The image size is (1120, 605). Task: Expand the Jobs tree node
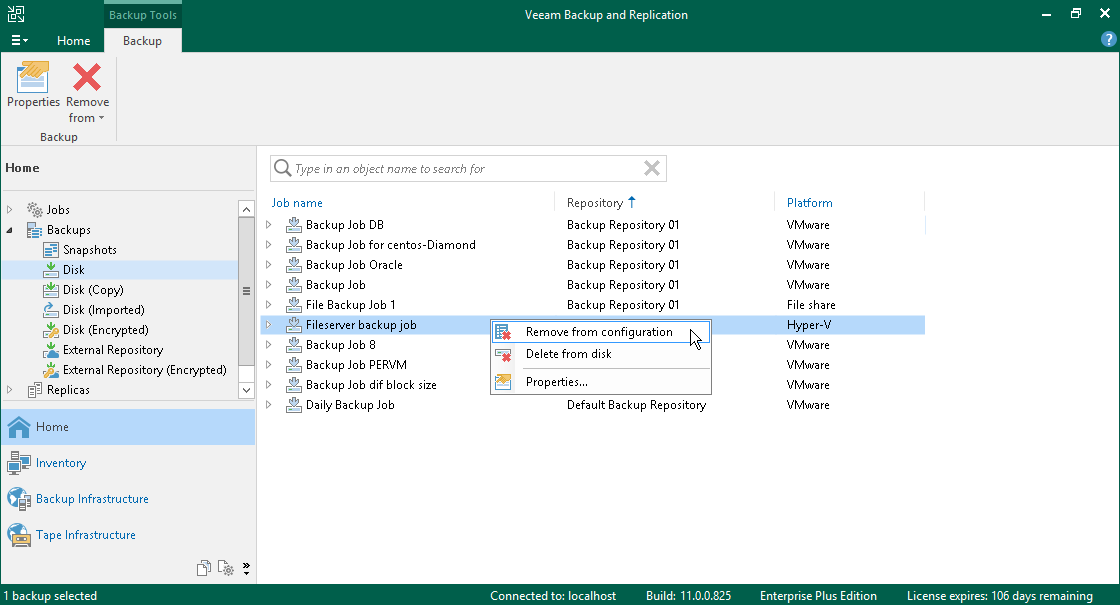(x=9, y=210)
